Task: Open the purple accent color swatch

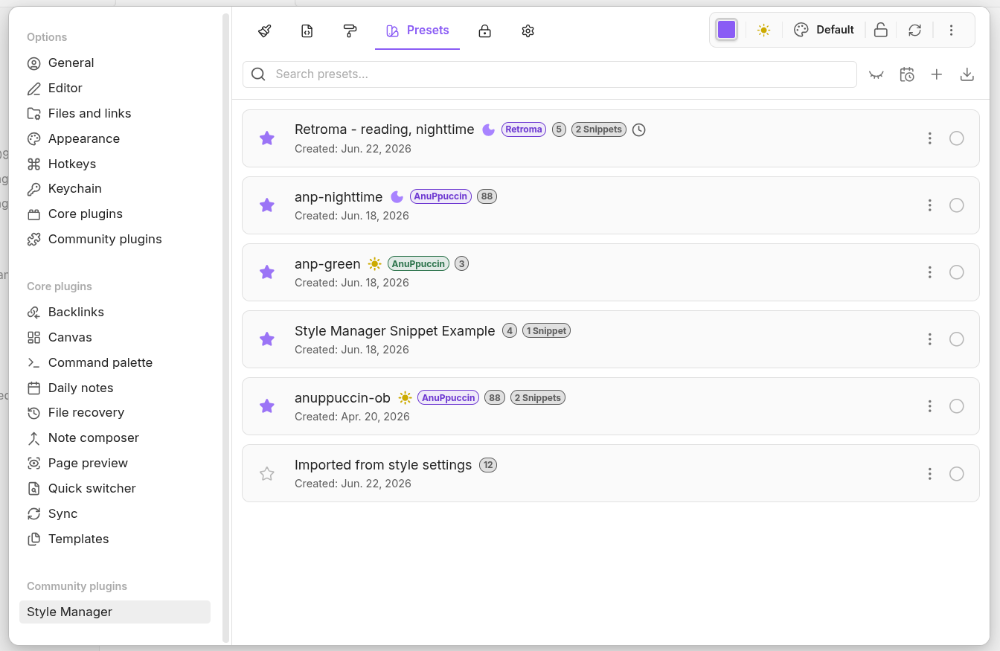Action: 726,29
